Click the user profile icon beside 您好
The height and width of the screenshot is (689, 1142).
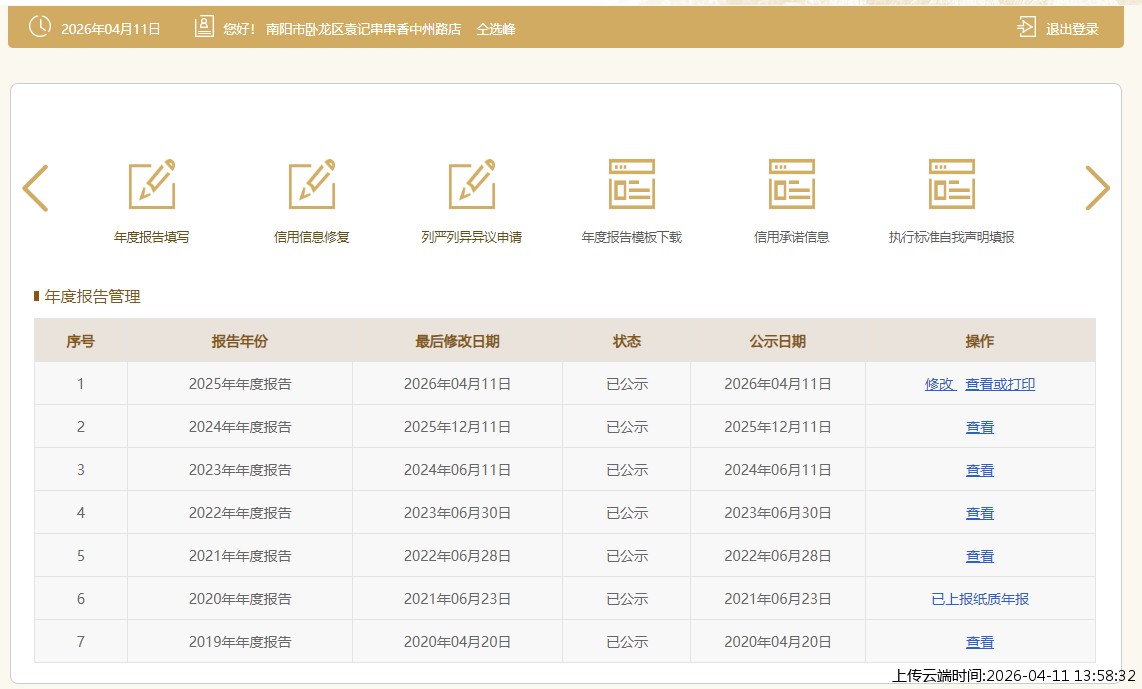pyautogui.click(x=204, y=28)
